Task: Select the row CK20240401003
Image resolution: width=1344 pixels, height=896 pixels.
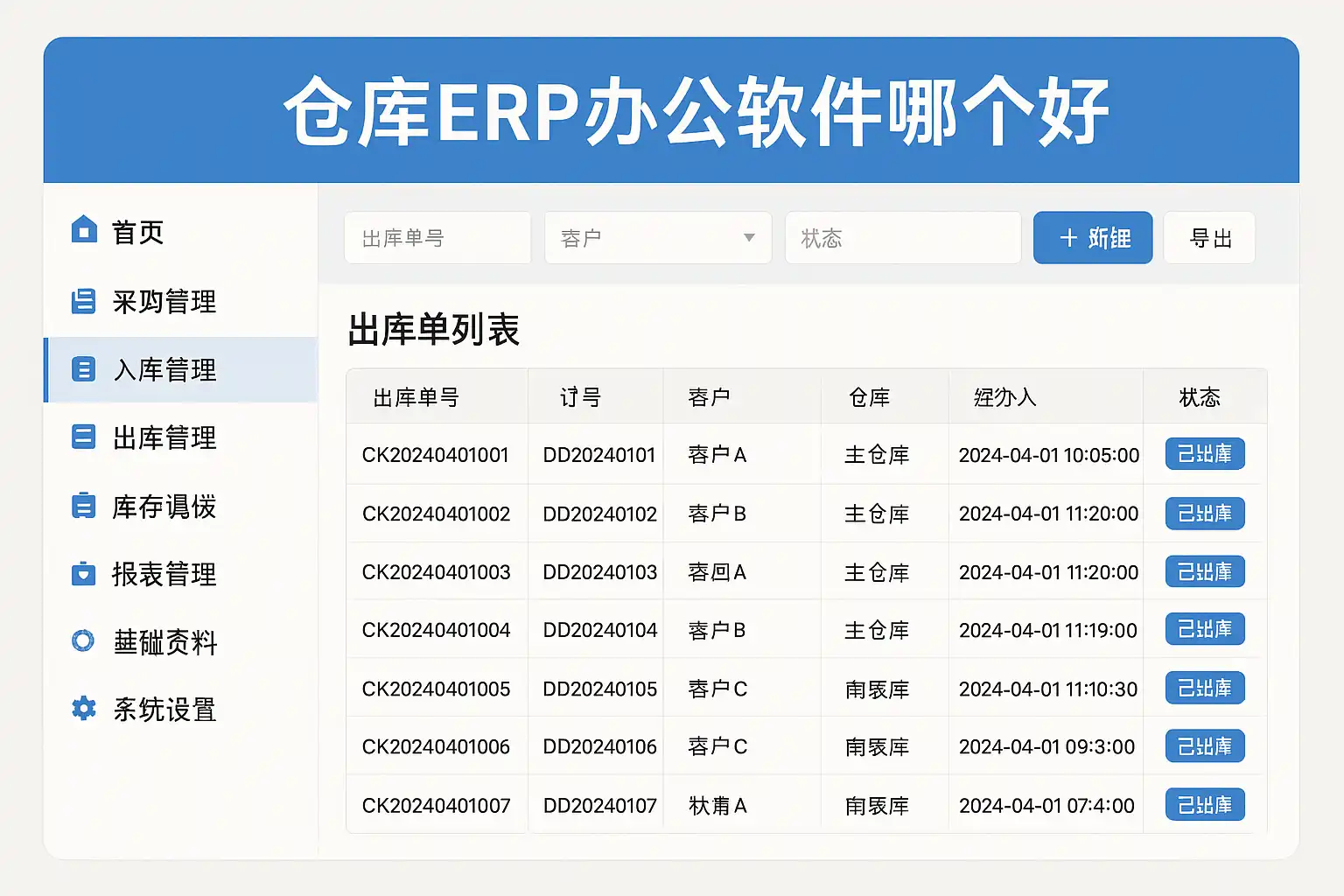Action: (x=436, y=572)
